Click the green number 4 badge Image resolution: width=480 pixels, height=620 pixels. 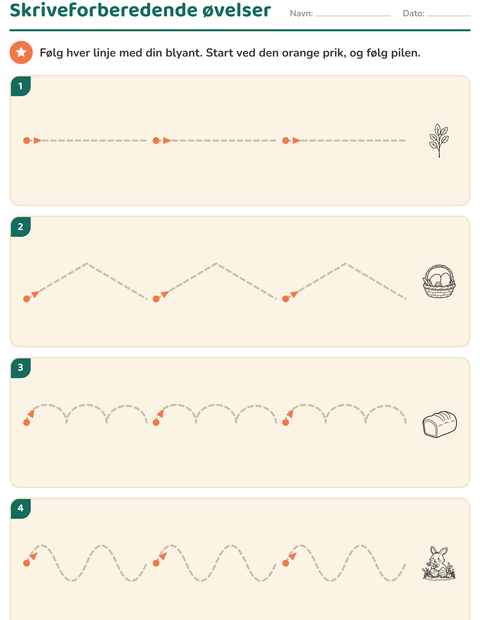pos(21,508)
